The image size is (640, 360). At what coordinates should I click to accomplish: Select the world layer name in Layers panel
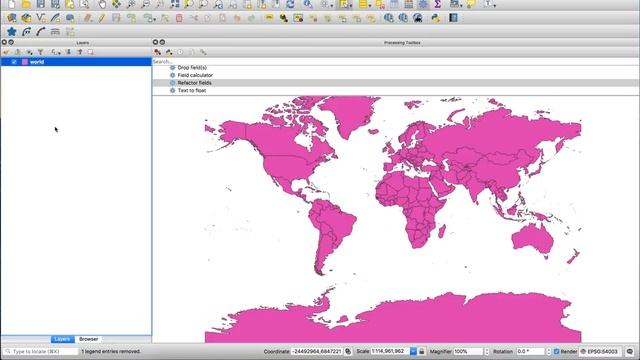coord(37,62)
